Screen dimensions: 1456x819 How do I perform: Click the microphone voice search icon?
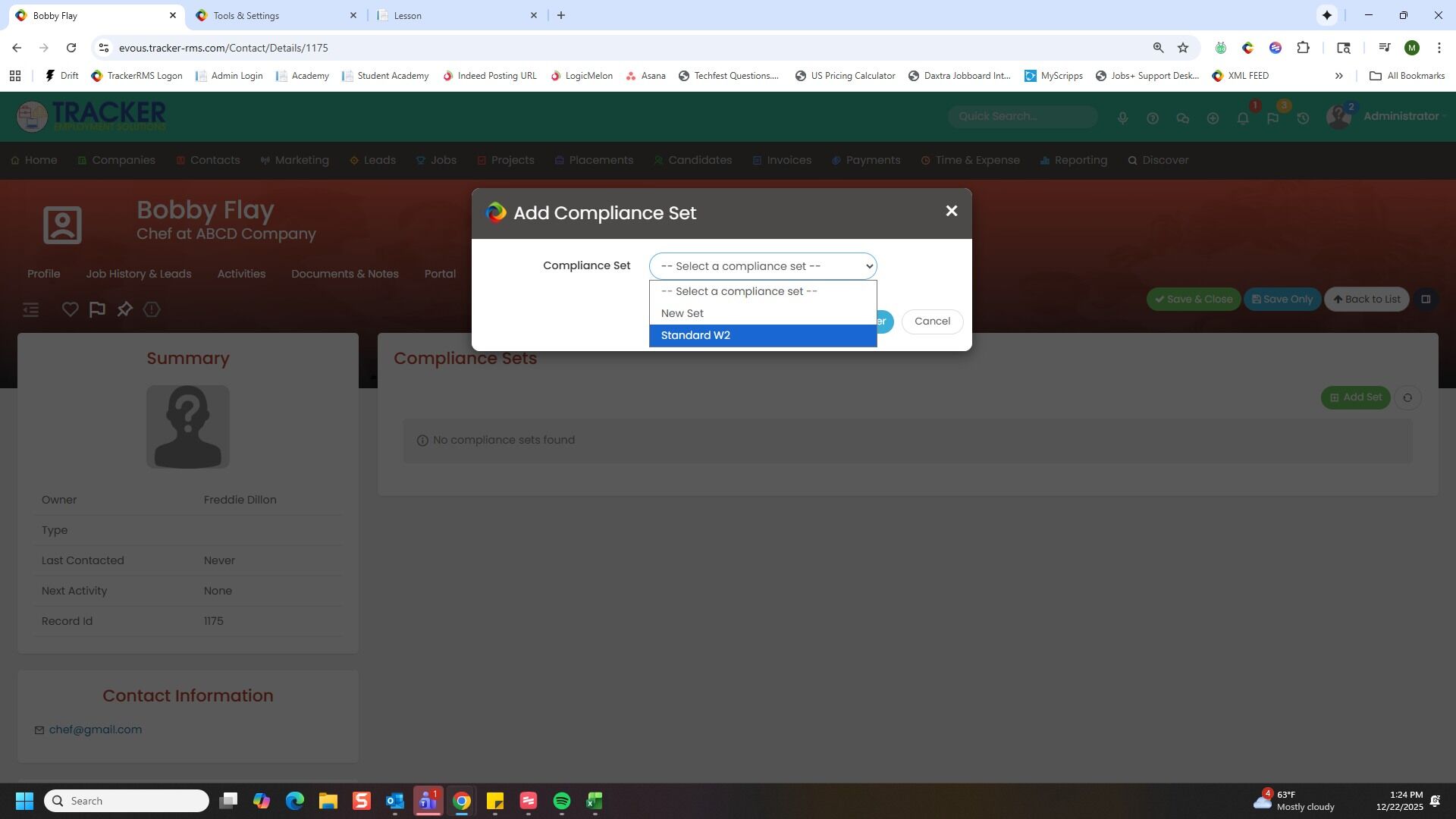1122,118
